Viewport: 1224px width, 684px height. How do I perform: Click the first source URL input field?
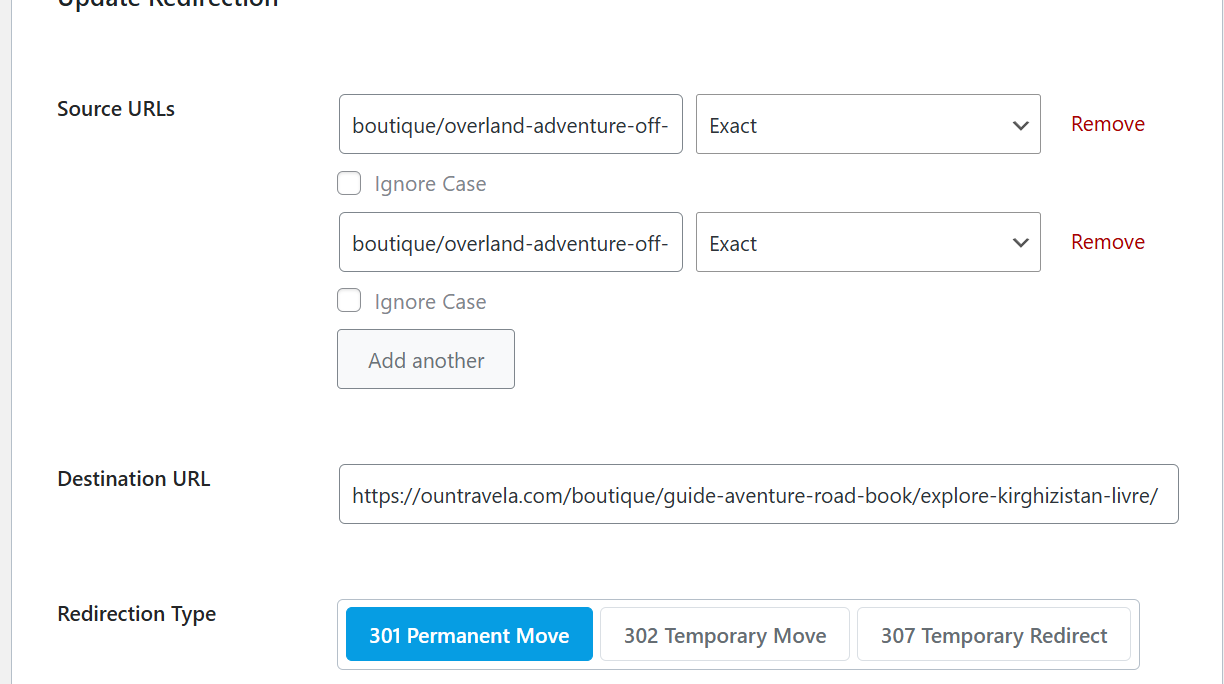(510, 125)
